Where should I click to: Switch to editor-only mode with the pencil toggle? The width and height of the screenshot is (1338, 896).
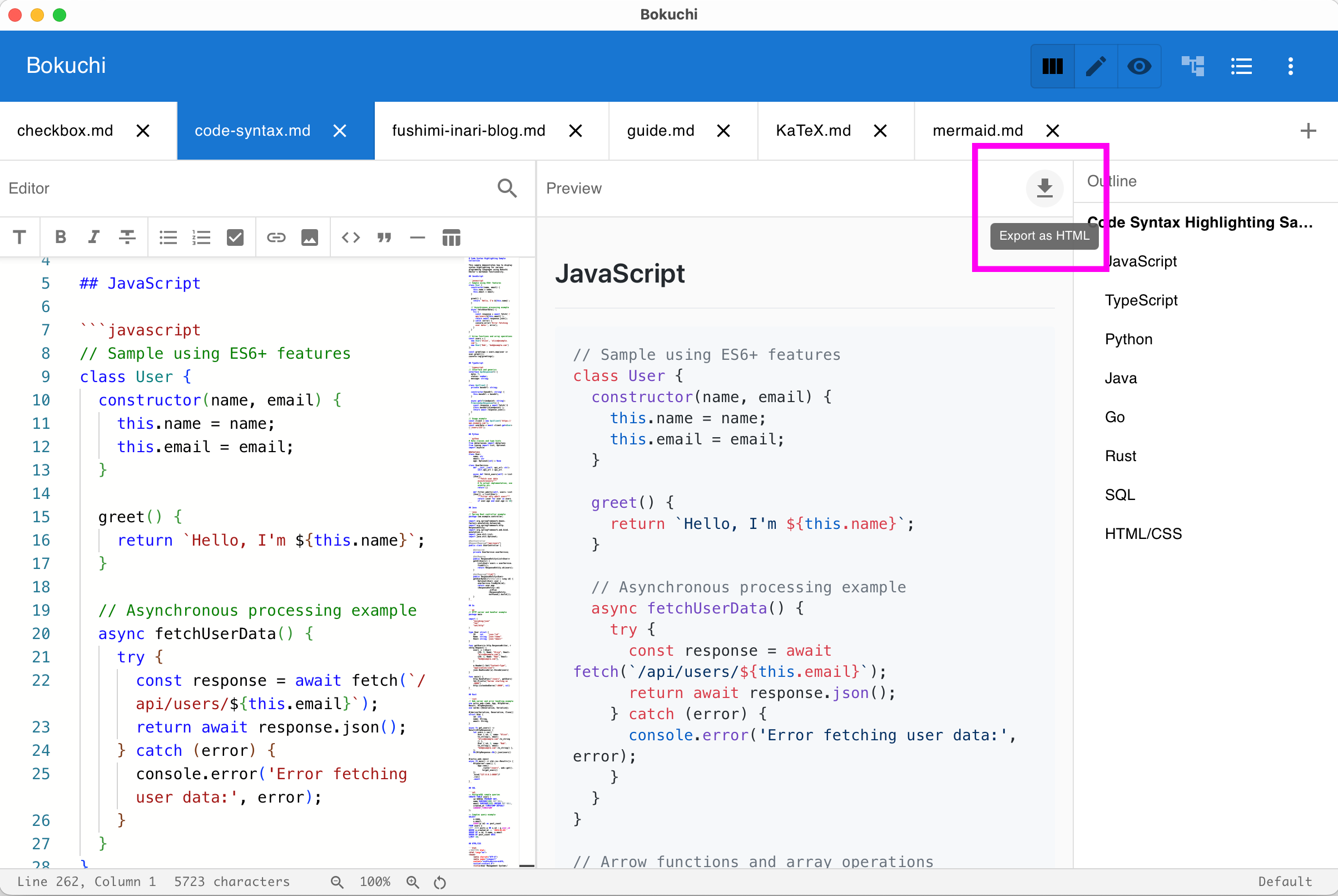pos(1095,66)
